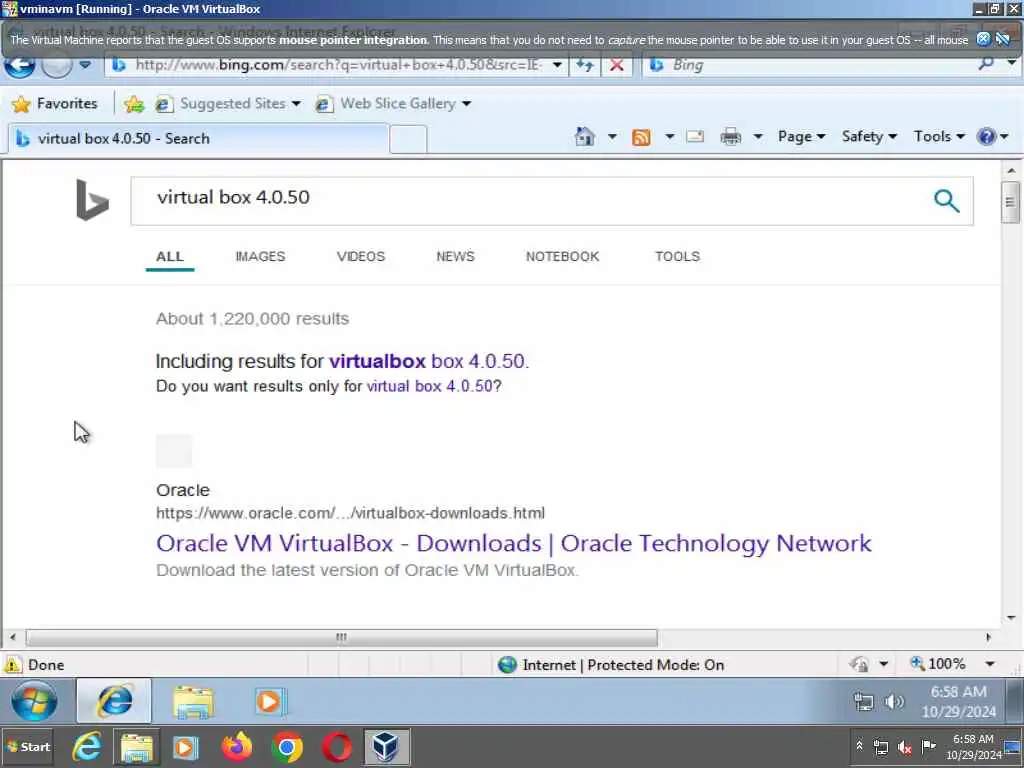Viewport: 1024px width, 768px height.
Task: Switch to IMAGES results tab
Action: [x=260, y=257]
